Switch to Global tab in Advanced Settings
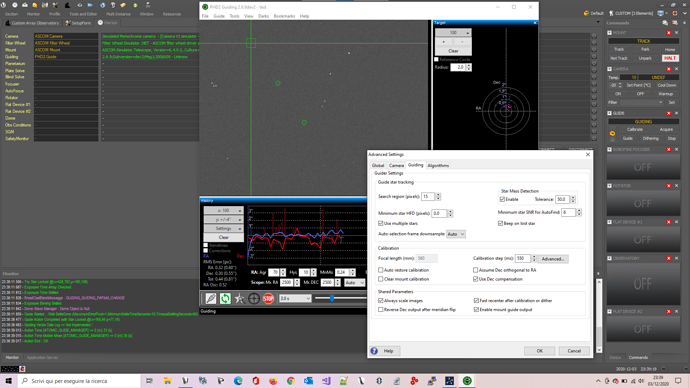This screenshot has height=388, width=690. point(378,165)
